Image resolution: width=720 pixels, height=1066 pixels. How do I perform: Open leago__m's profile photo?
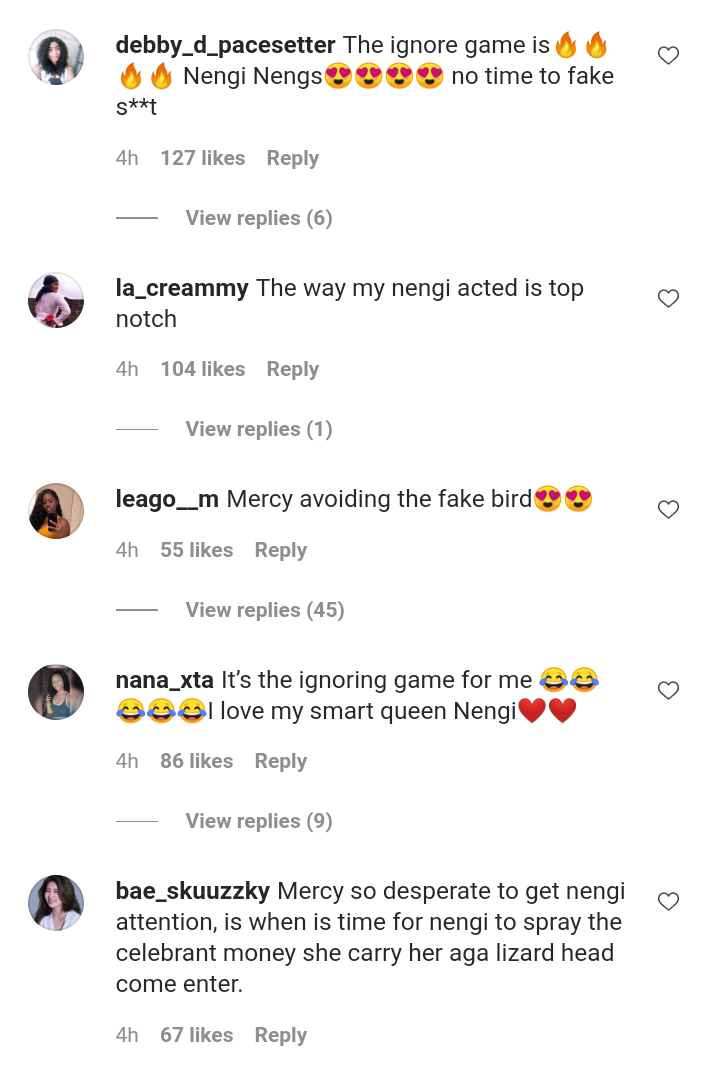pos(56,511)
